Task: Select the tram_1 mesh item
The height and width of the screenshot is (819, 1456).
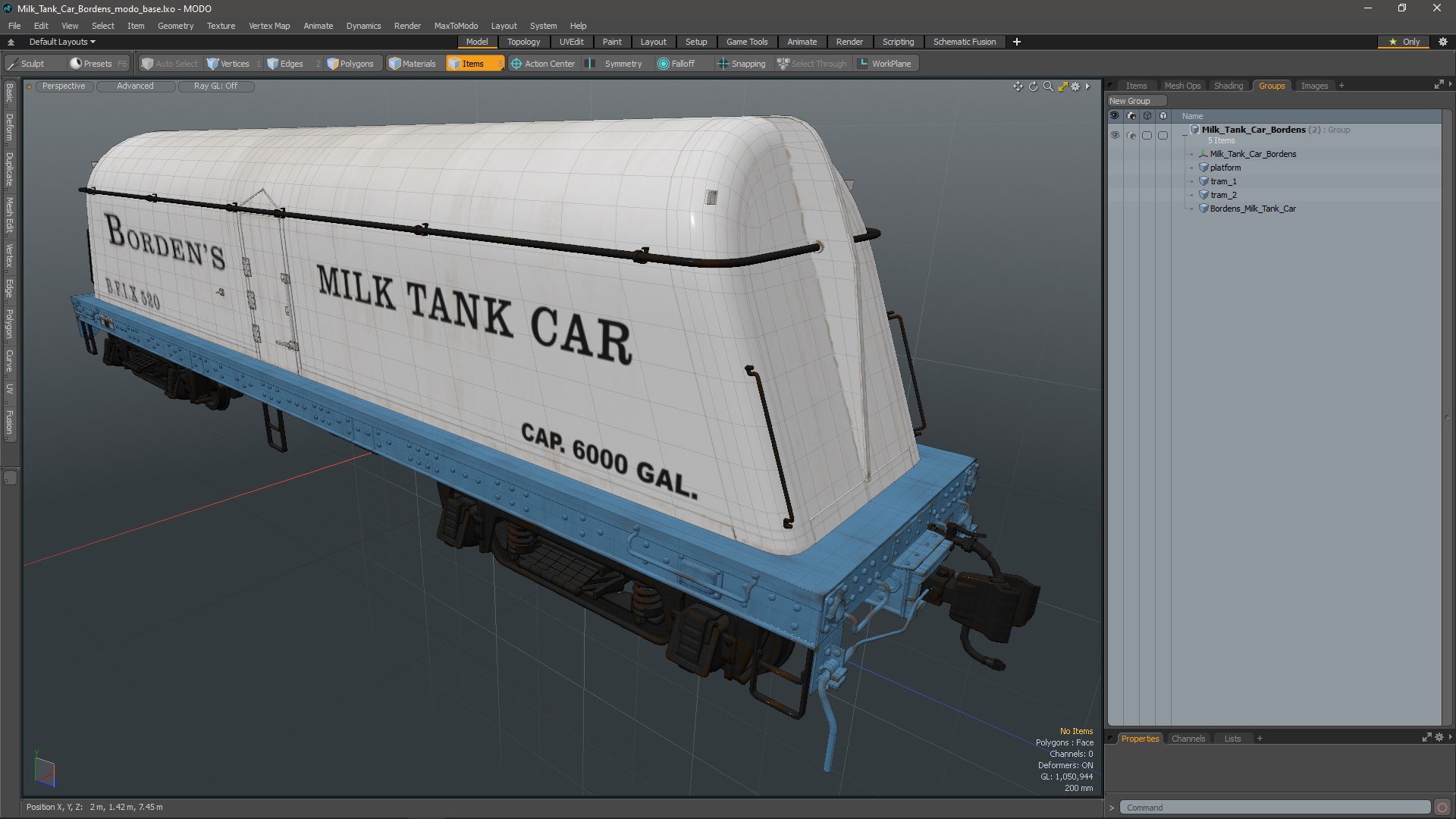Action: 1223,181
